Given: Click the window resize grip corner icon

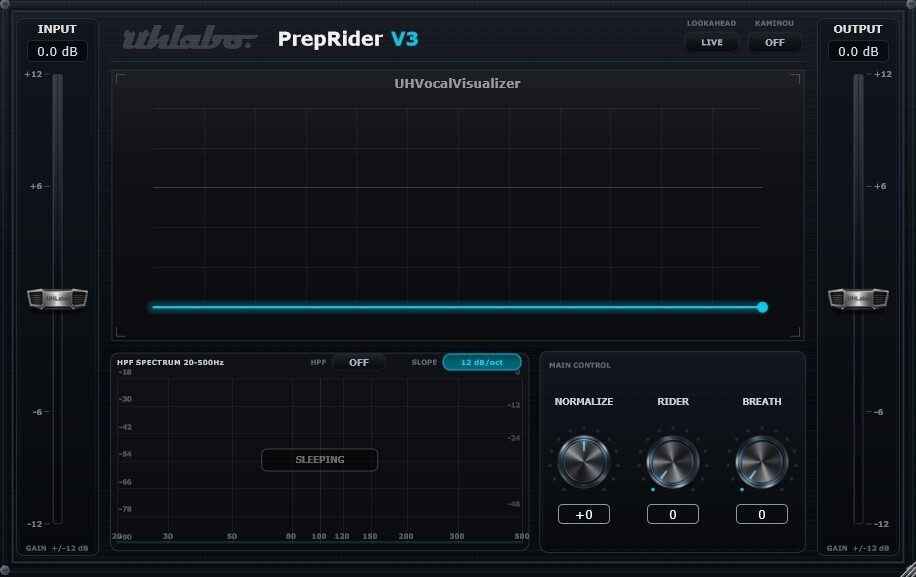Looking at the screenshot, I should coord(908,569).
